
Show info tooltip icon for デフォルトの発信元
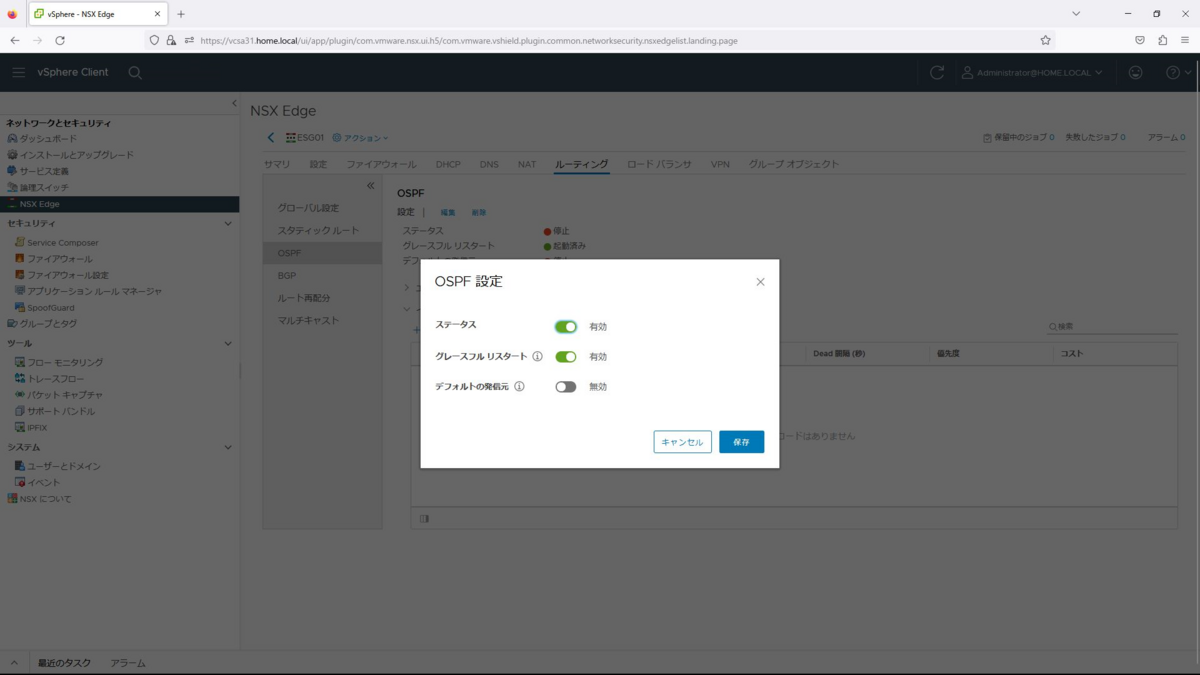519,386
